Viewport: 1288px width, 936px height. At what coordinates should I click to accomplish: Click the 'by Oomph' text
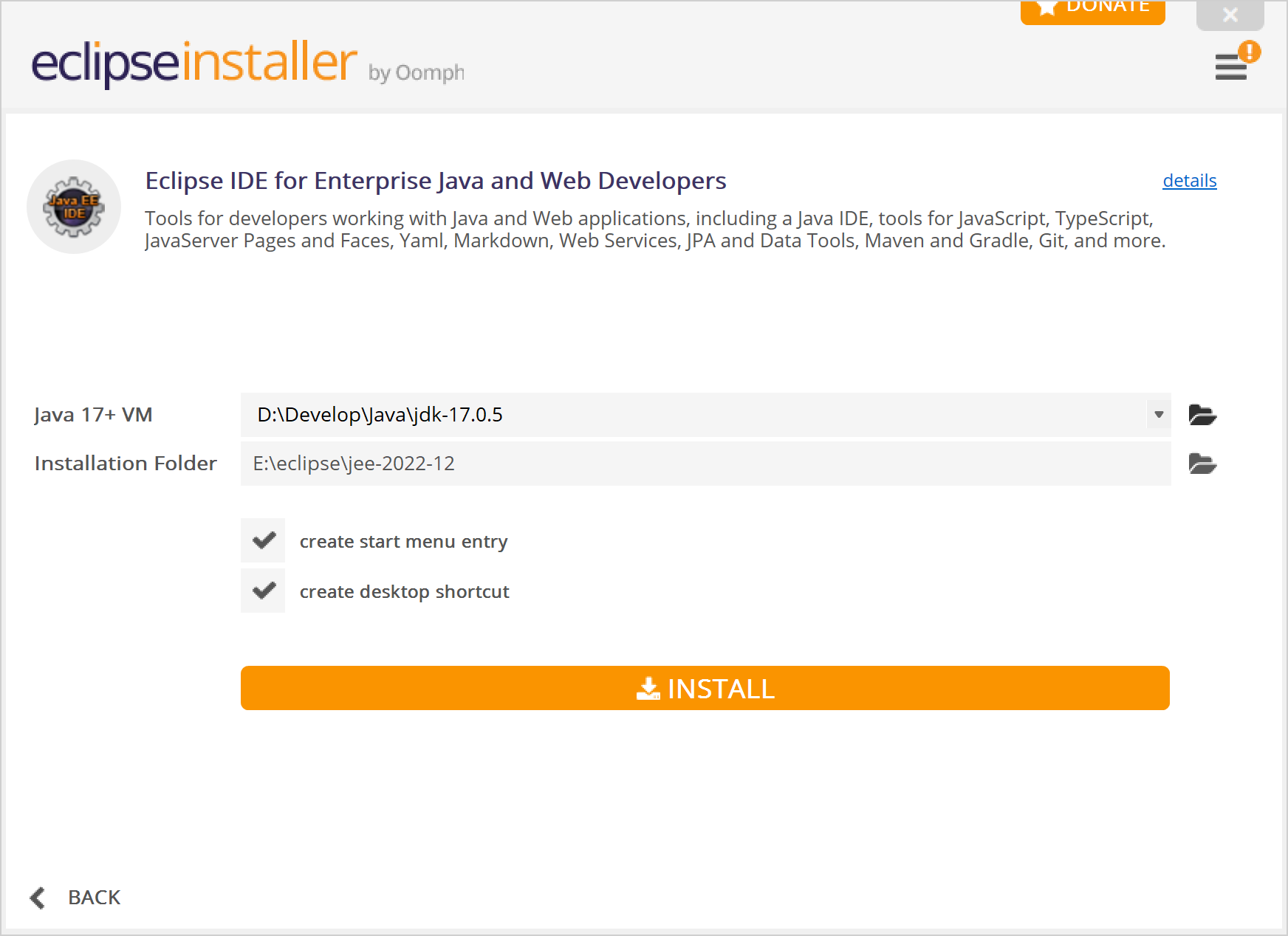417,73
